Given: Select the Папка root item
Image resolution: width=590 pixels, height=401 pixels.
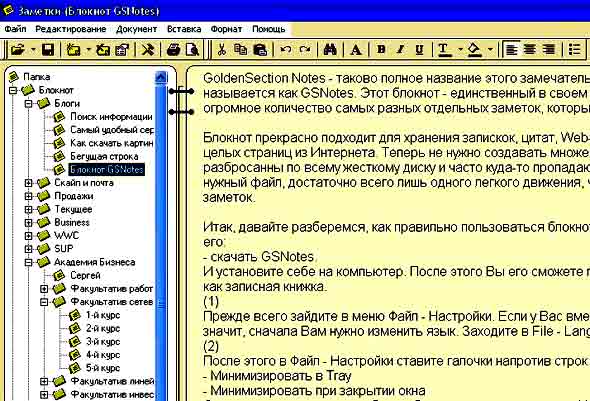Looking at the screenshot, I should 36,77.
